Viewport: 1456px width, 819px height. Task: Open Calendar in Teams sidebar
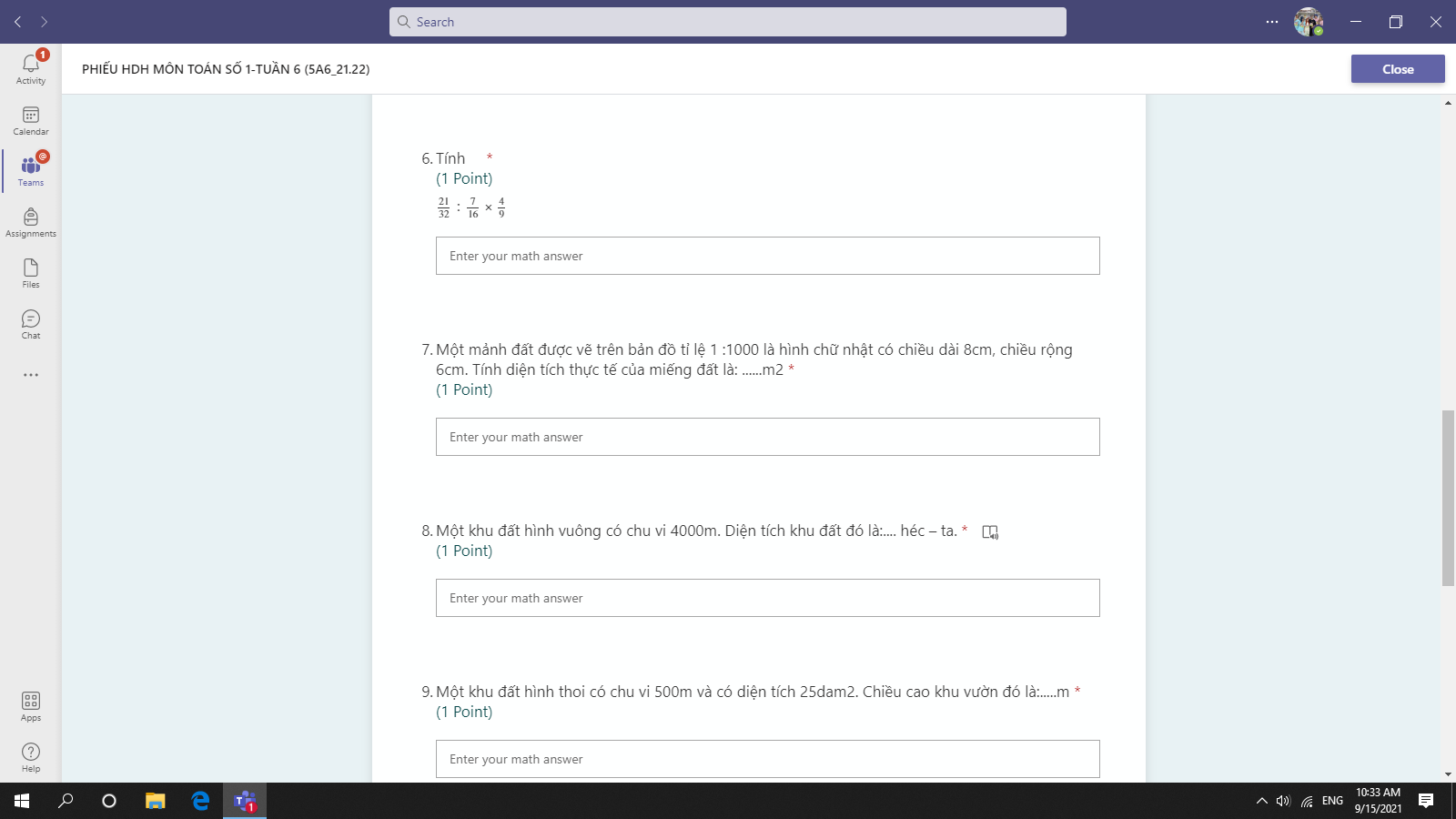pyautogui.click(x=31, y=120)
